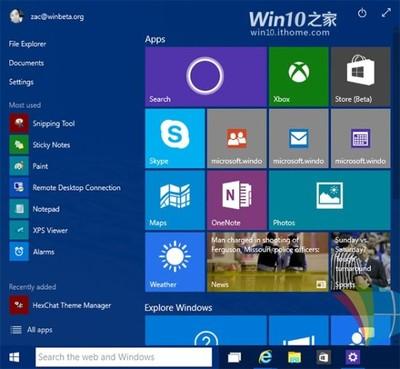Viewport: 400px width, 369px height.
Task: Launch the OneNote tile
Action: click(x=237, y=200)
